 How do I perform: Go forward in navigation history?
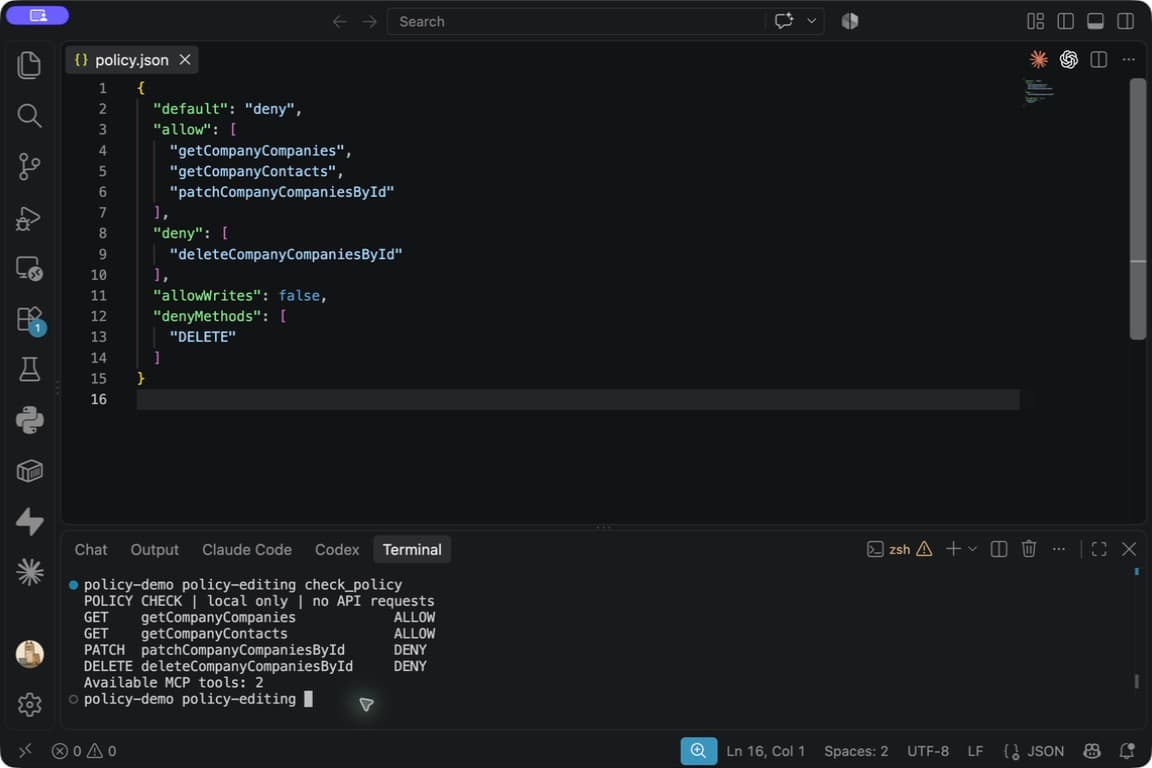coord(369,21)
